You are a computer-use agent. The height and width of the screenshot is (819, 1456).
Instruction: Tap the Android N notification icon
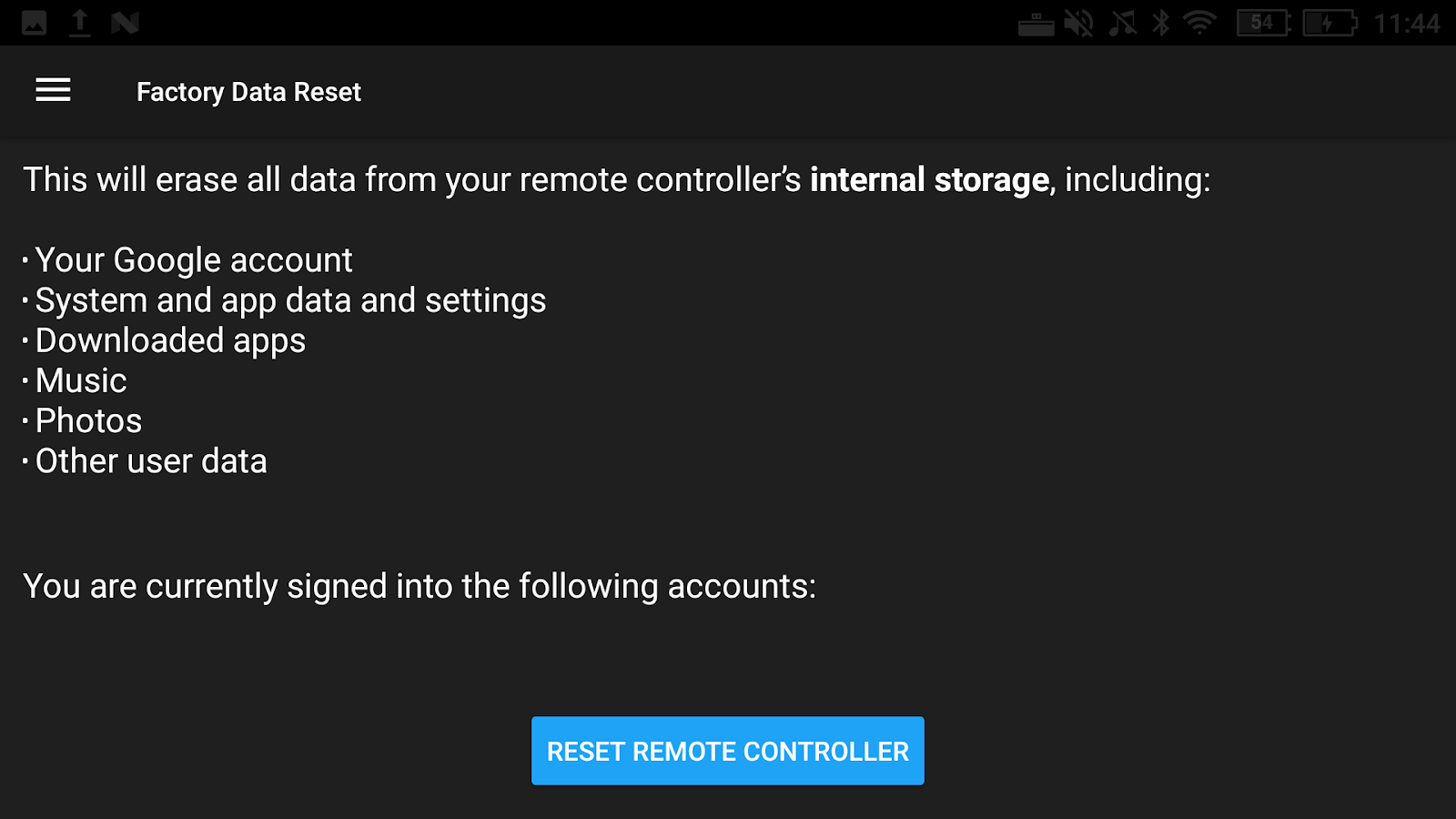(x=125, y=23)
